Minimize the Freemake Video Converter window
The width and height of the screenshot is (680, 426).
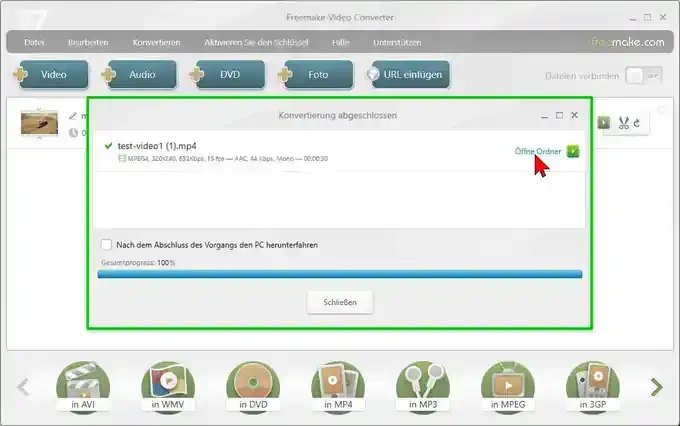(x=633, y=18)
